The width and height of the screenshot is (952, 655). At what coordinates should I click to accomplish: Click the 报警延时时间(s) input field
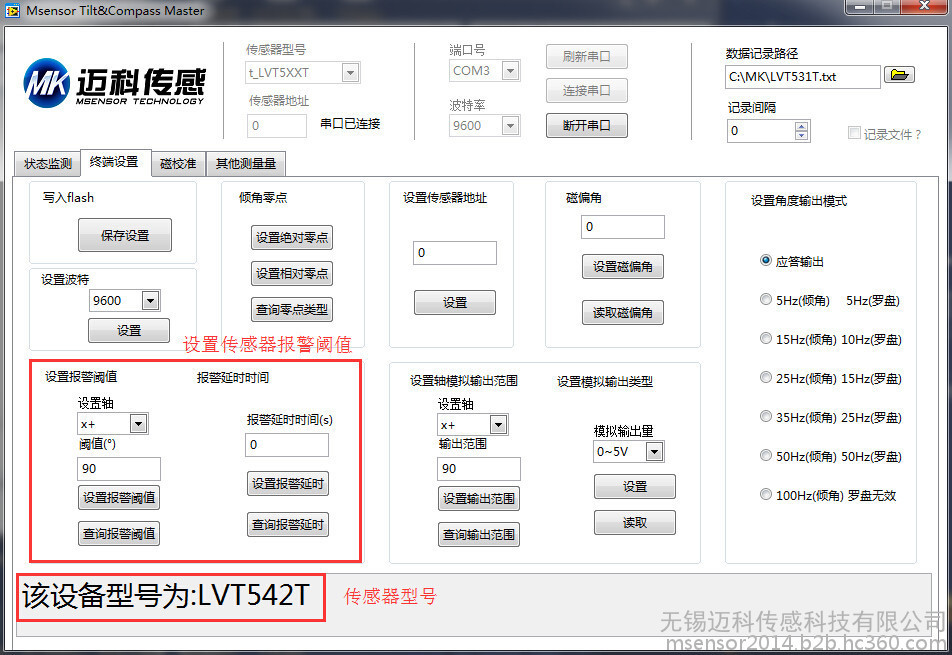click(x=287, y=444)
